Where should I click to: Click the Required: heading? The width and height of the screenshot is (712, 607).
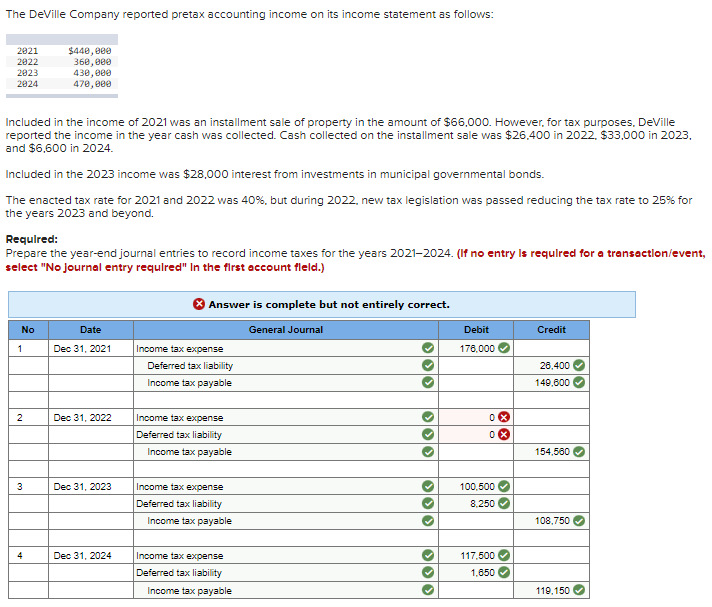(x=32, y=239)
